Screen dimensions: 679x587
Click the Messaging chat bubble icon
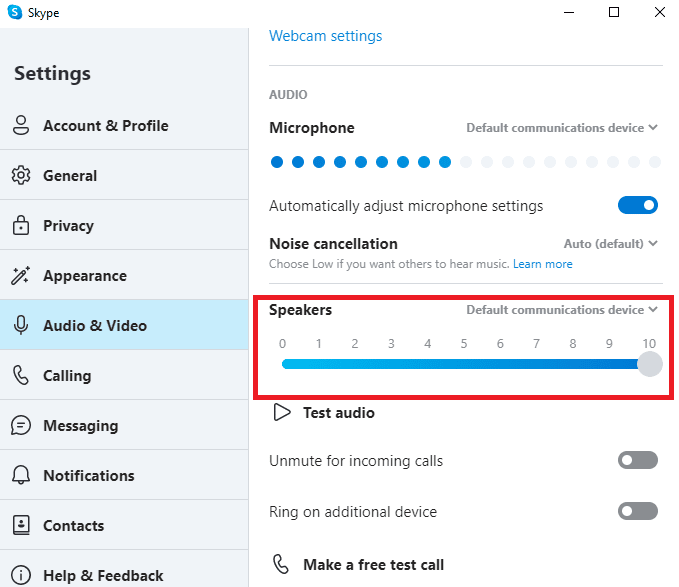point(21,425)
